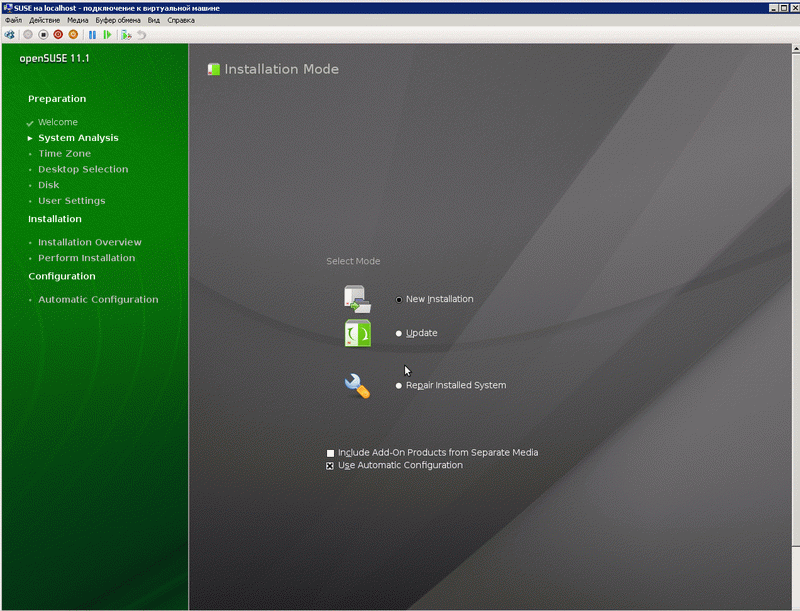The image size is (800, 611).
Task: Minimize the VM connection window
Action: click(x=773, y=8)
